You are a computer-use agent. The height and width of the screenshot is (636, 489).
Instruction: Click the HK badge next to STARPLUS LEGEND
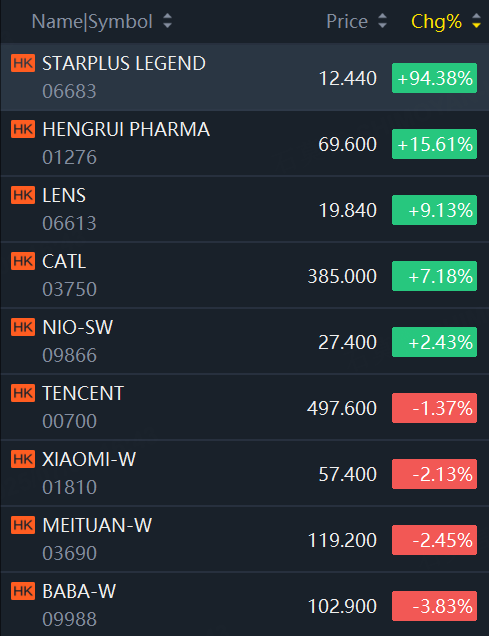23,63
